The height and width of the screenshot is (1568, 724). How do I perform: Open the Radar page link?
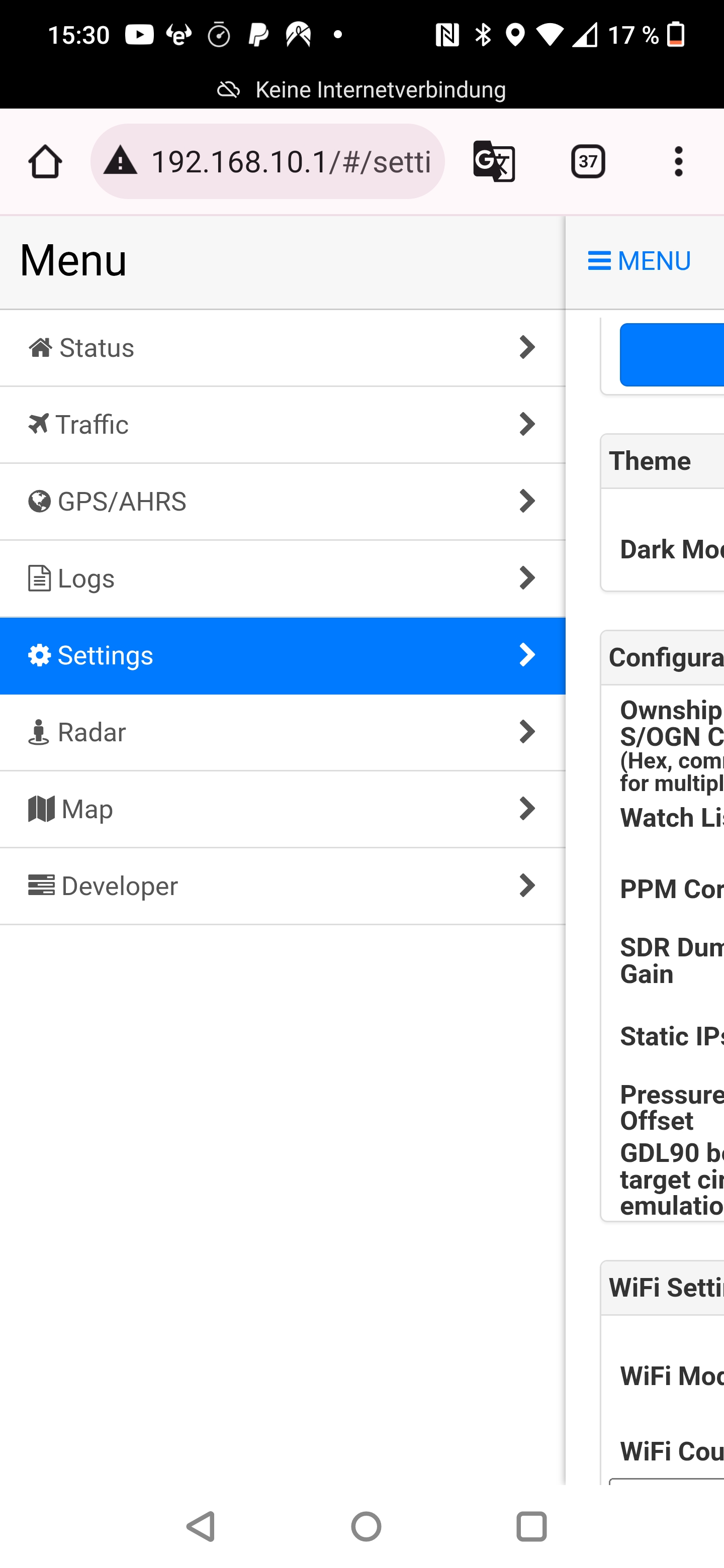pyautogui.click(x=92, y=732)
